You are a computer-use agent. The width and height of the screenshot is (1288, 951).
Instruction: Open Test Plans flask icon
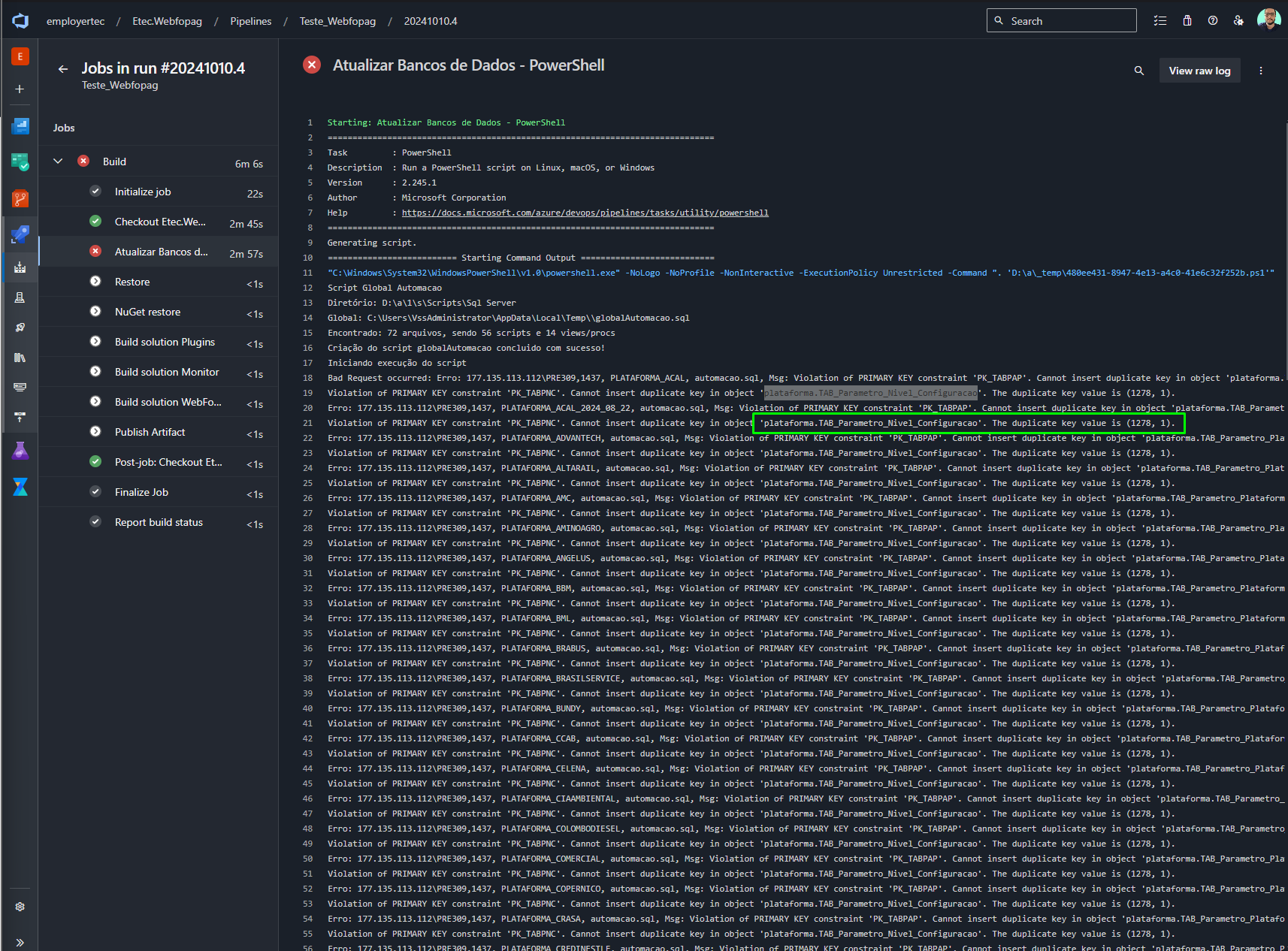pos(20,451)
